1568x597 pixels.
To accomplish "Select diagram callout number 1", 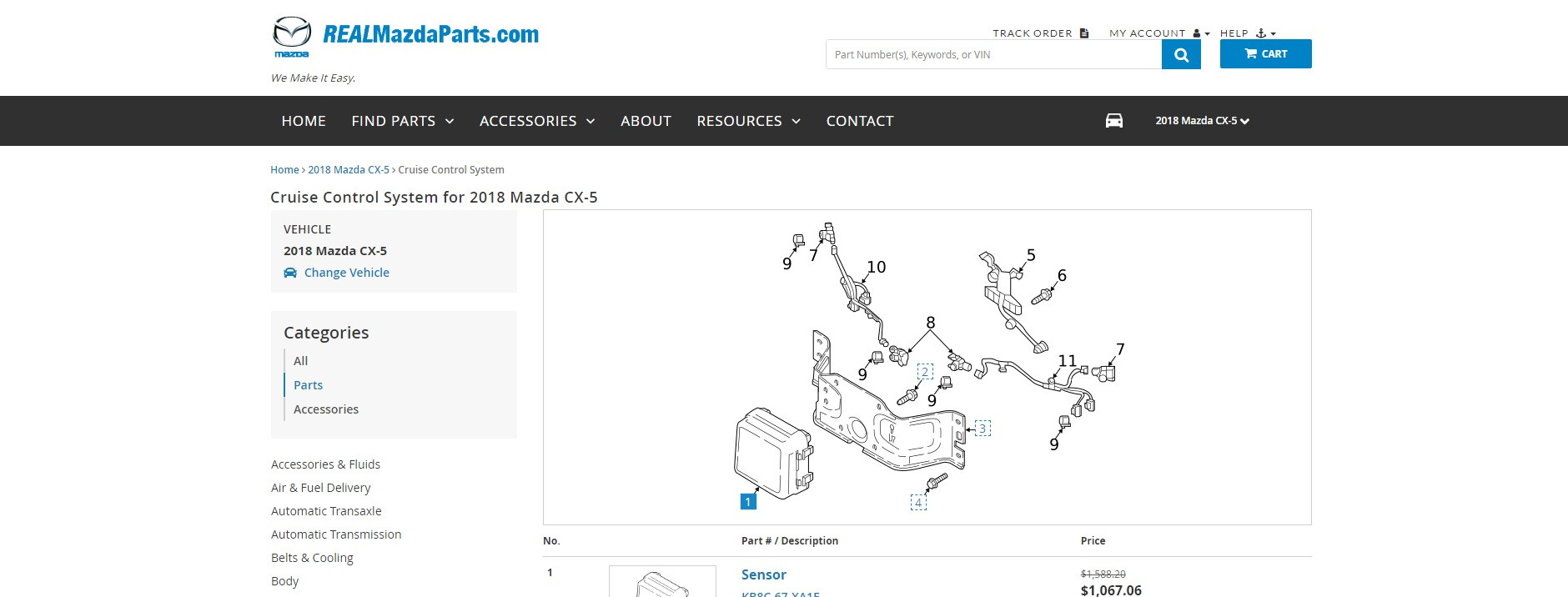I will click(748, 502).
